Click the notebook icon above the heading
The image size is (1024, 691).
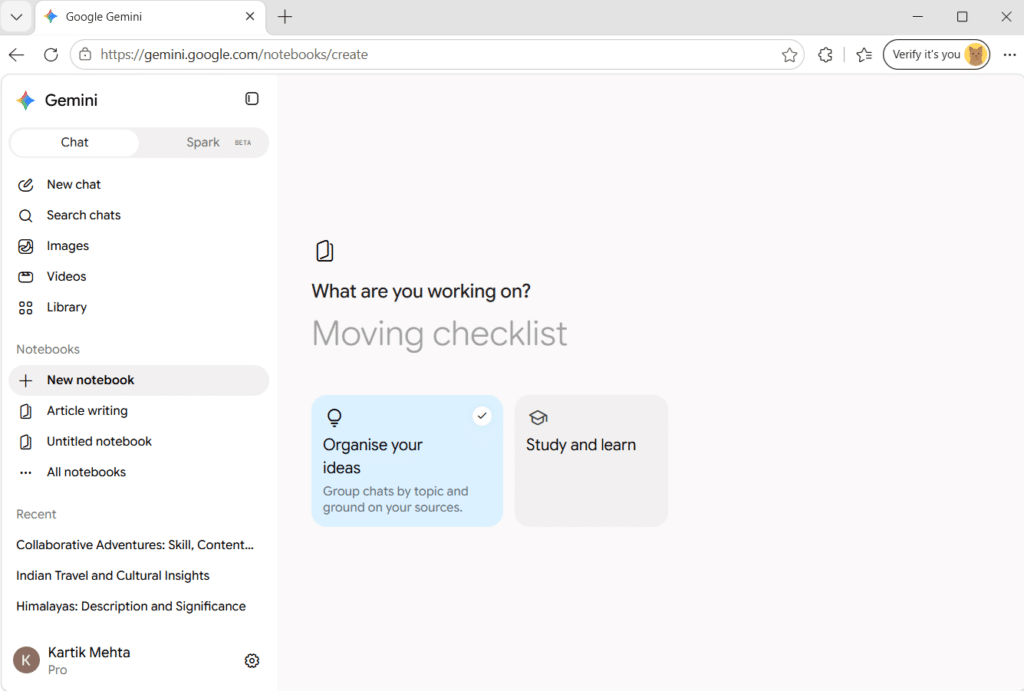325,251
